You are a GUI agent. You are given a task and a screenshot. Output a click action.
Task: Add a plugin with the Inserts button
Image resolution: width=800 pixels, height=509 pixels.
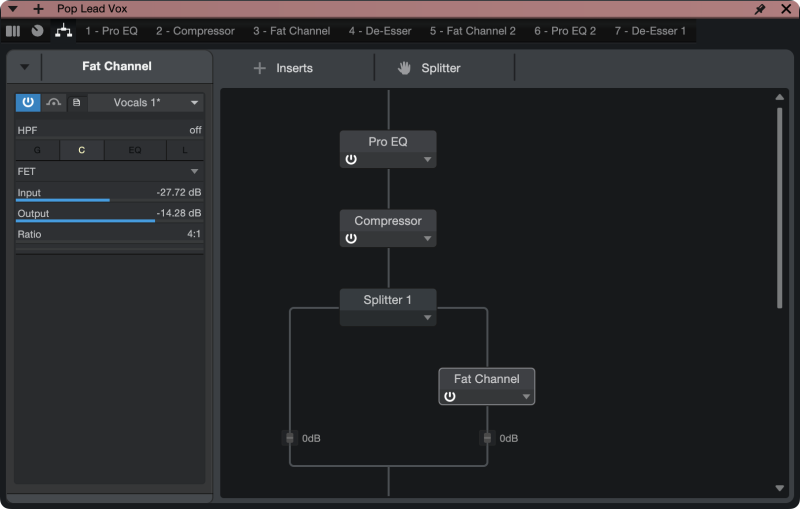(283, 68)
